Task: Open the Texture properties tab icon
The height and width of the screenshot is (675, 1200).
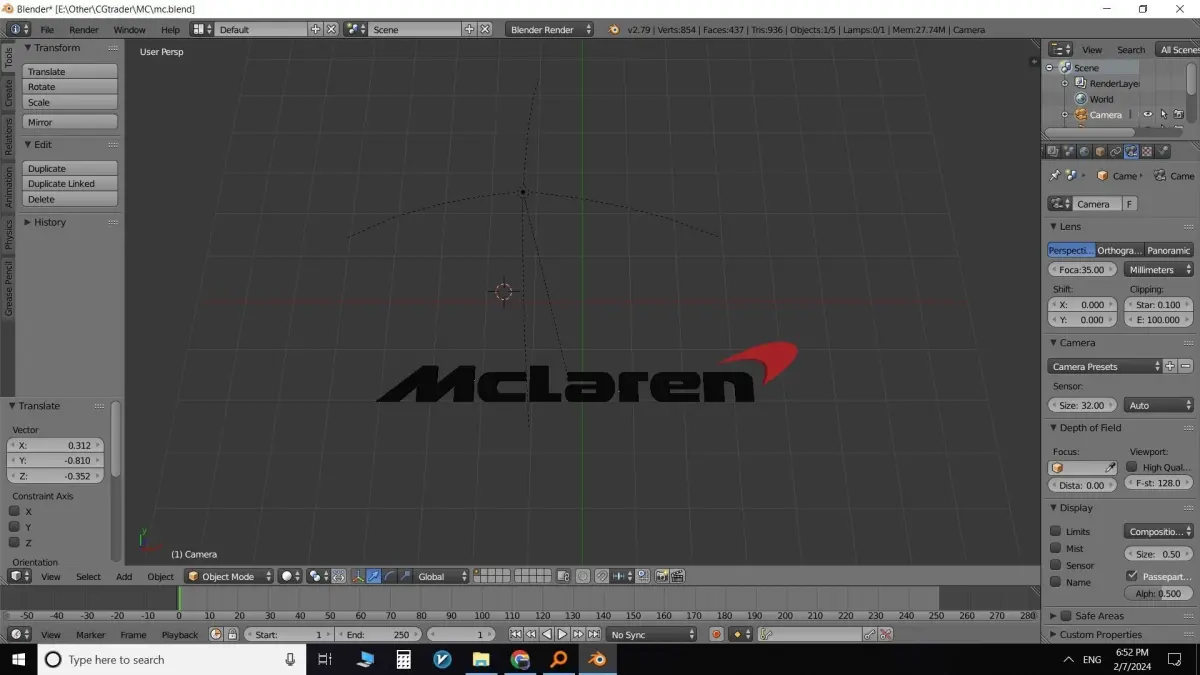Action: click(x=1147, y=151)
